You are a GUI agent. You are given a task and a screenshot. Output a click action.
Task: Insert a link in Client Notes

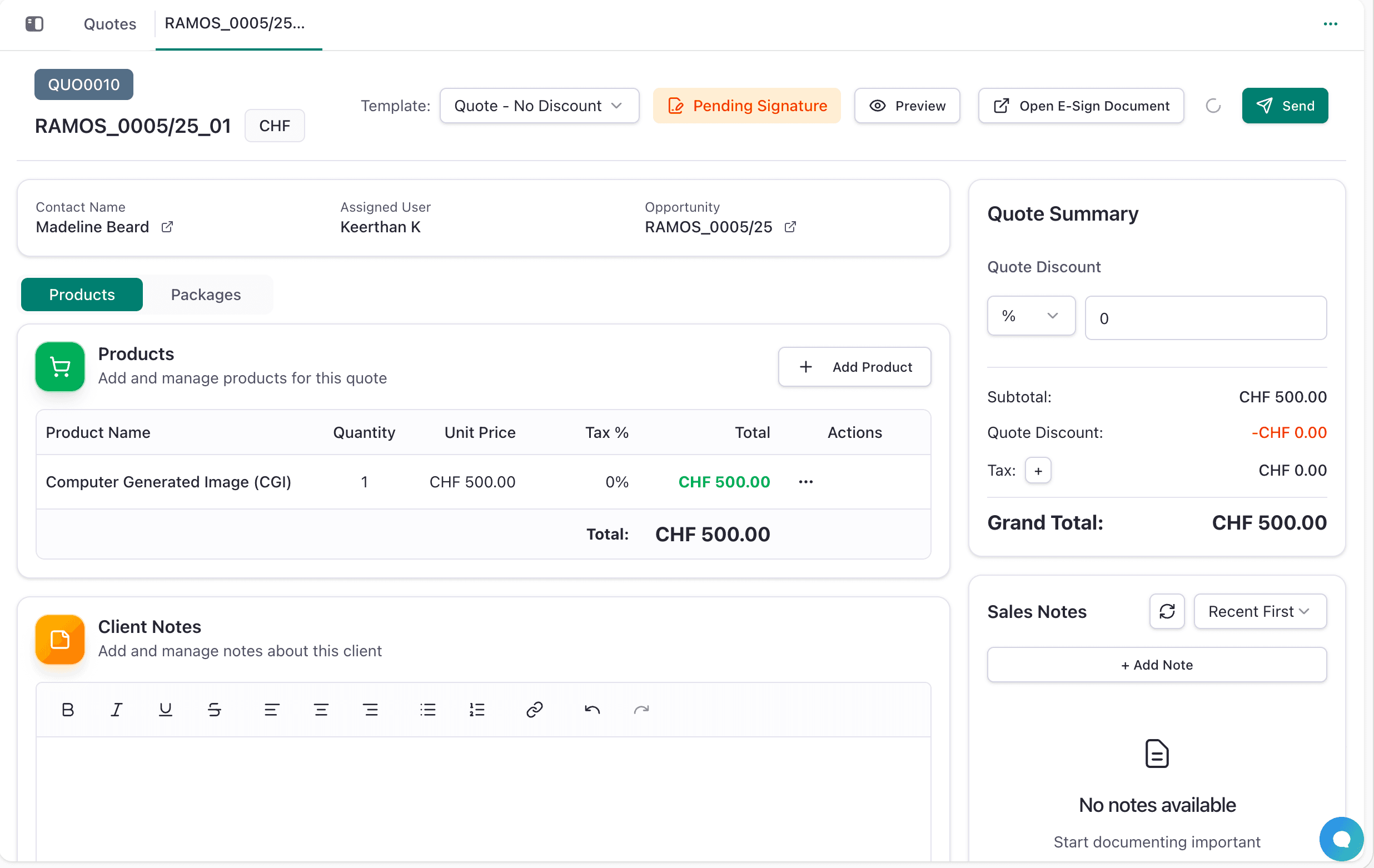pyautogui.click(x=534, y=710)
